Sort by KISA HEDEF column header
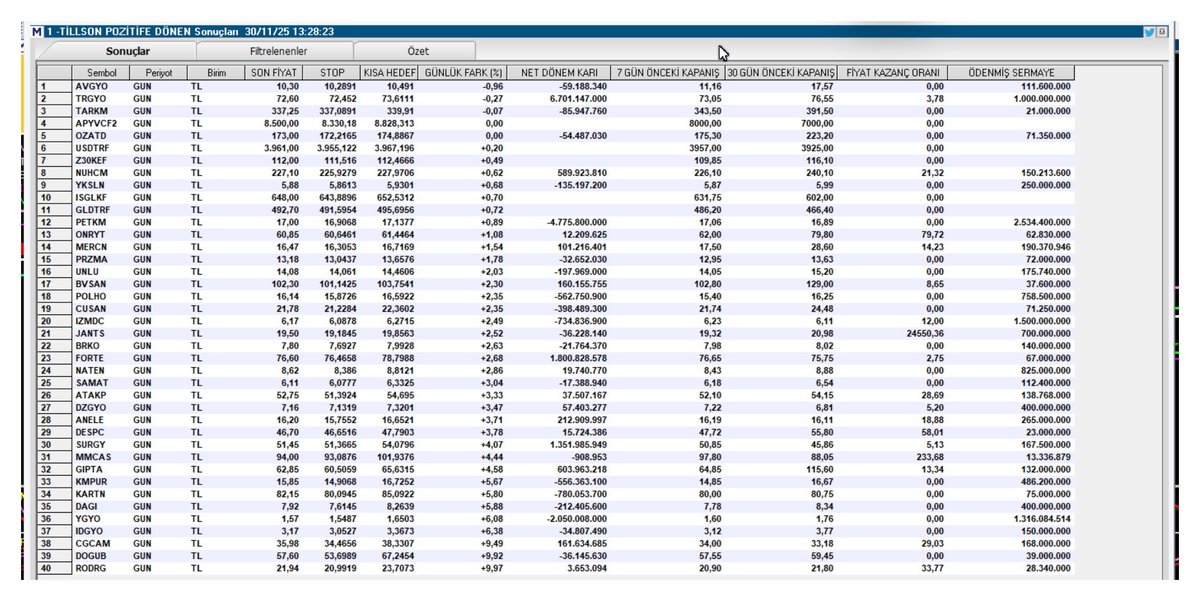The image size is (1200, 601). point(390,73)
